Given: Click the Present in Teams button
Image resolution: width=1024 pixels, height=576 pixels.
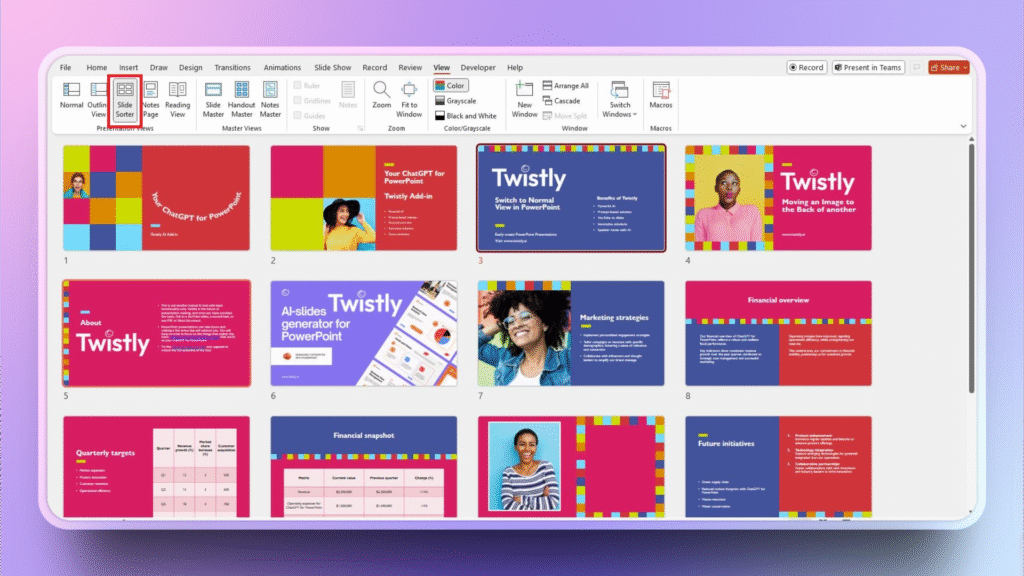Looking at the screenshot, I should 867,67.
